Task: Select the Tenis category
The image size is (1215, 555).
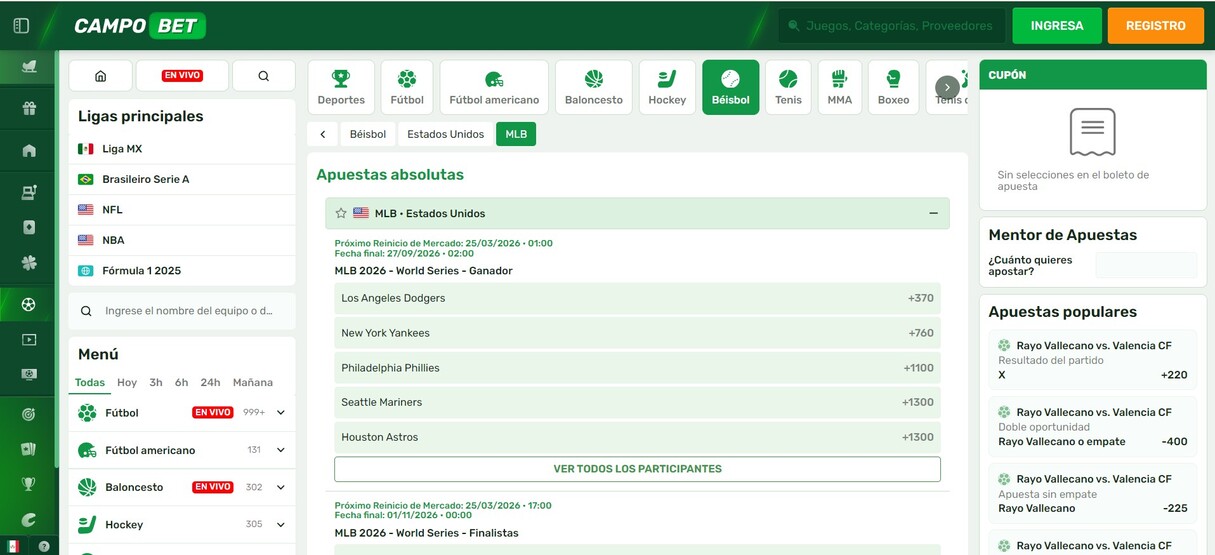Action: [788, 87]
